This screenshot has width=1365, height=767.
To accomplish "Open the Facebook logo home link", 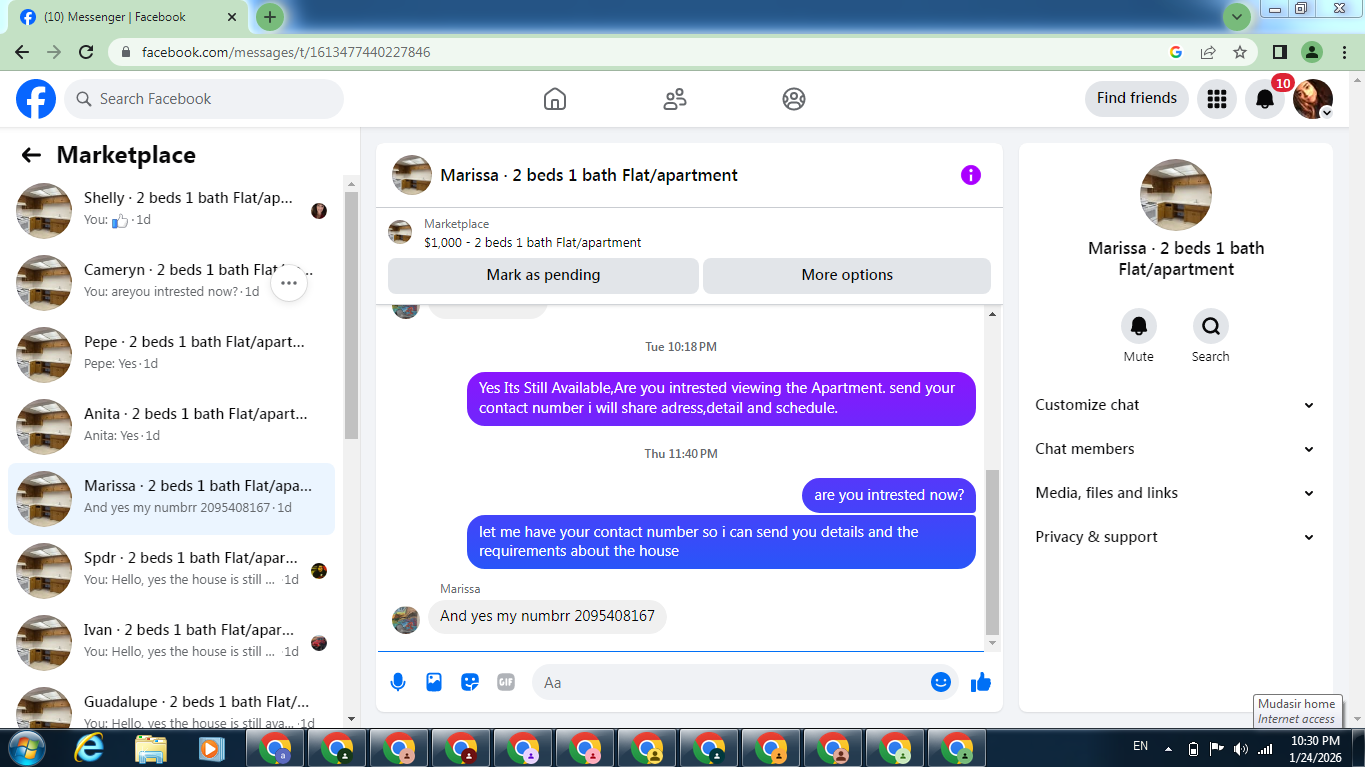I will (x=36, y=99).
